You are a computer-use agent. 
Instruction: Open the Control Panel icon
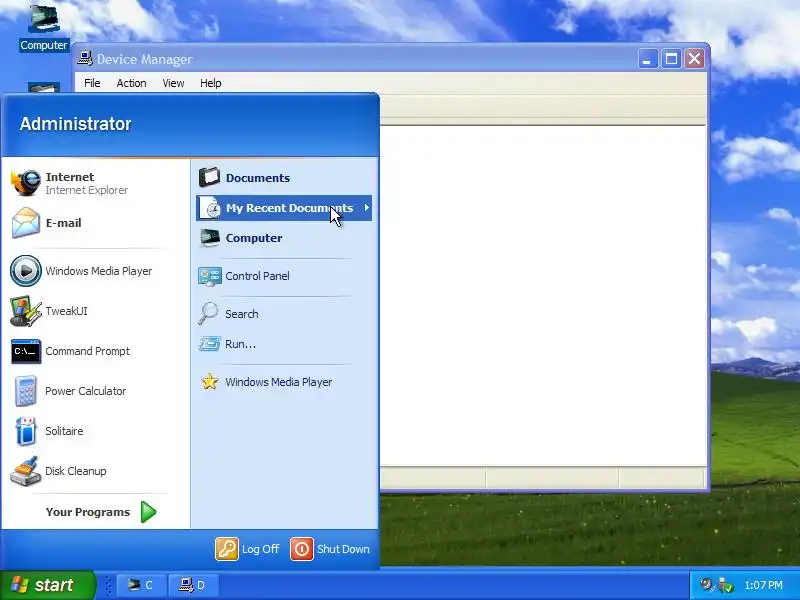click(210, 276)
